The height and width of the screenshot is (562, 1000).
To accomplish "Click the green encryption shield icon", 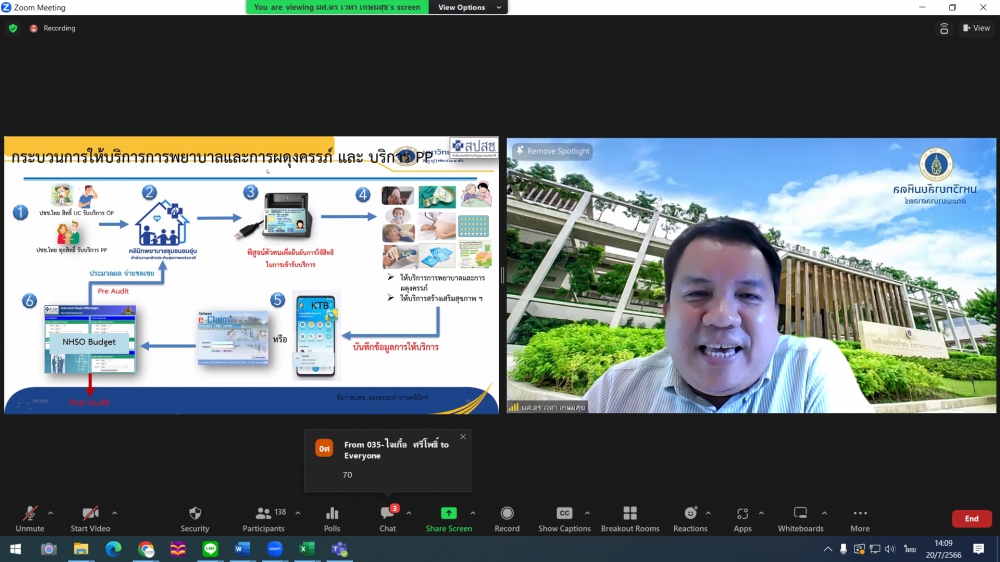I will point(13,28).
